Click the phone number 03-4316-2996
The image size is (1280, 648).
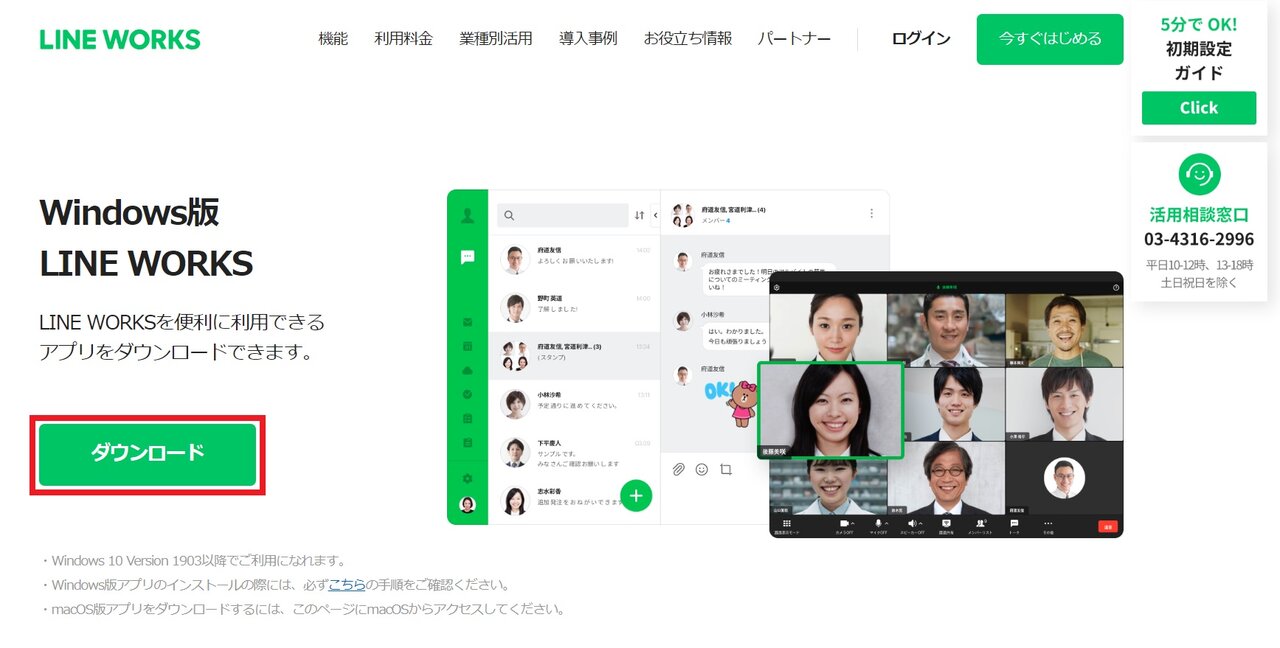tap(1199, 240)
